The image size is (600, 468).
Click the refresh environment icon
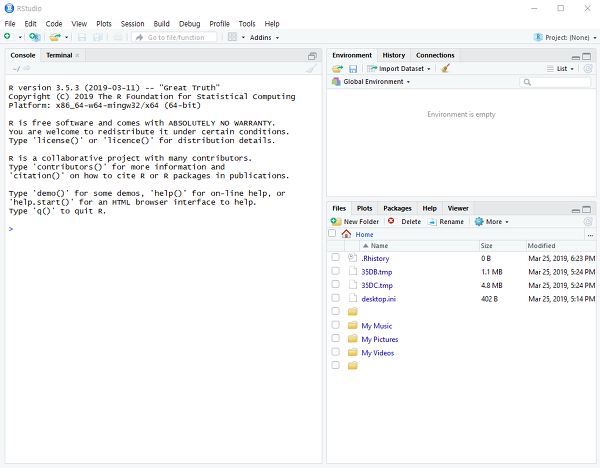(588, 68)
